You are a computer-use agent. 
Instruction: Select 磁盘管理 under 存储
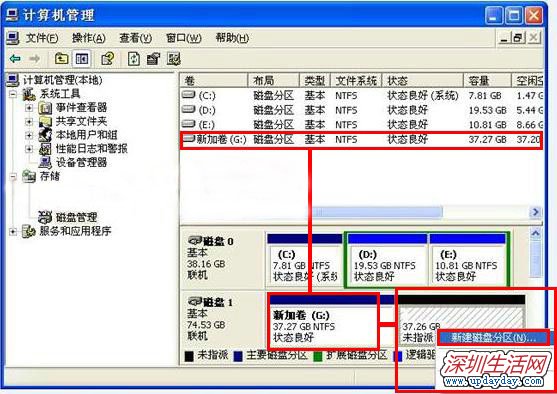pos(76,217)
